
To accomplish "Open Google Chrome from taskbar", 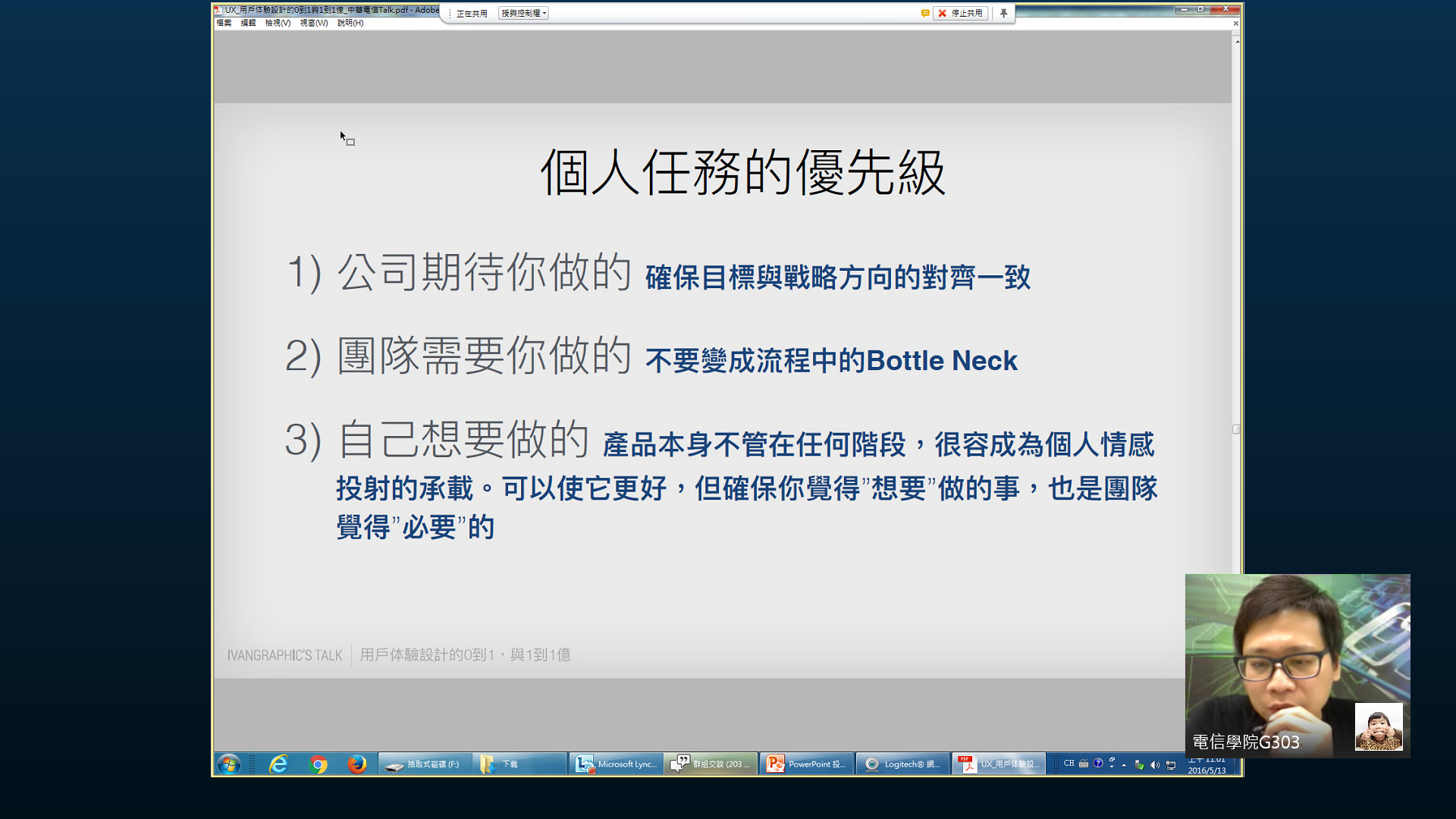I will [318, 764].
